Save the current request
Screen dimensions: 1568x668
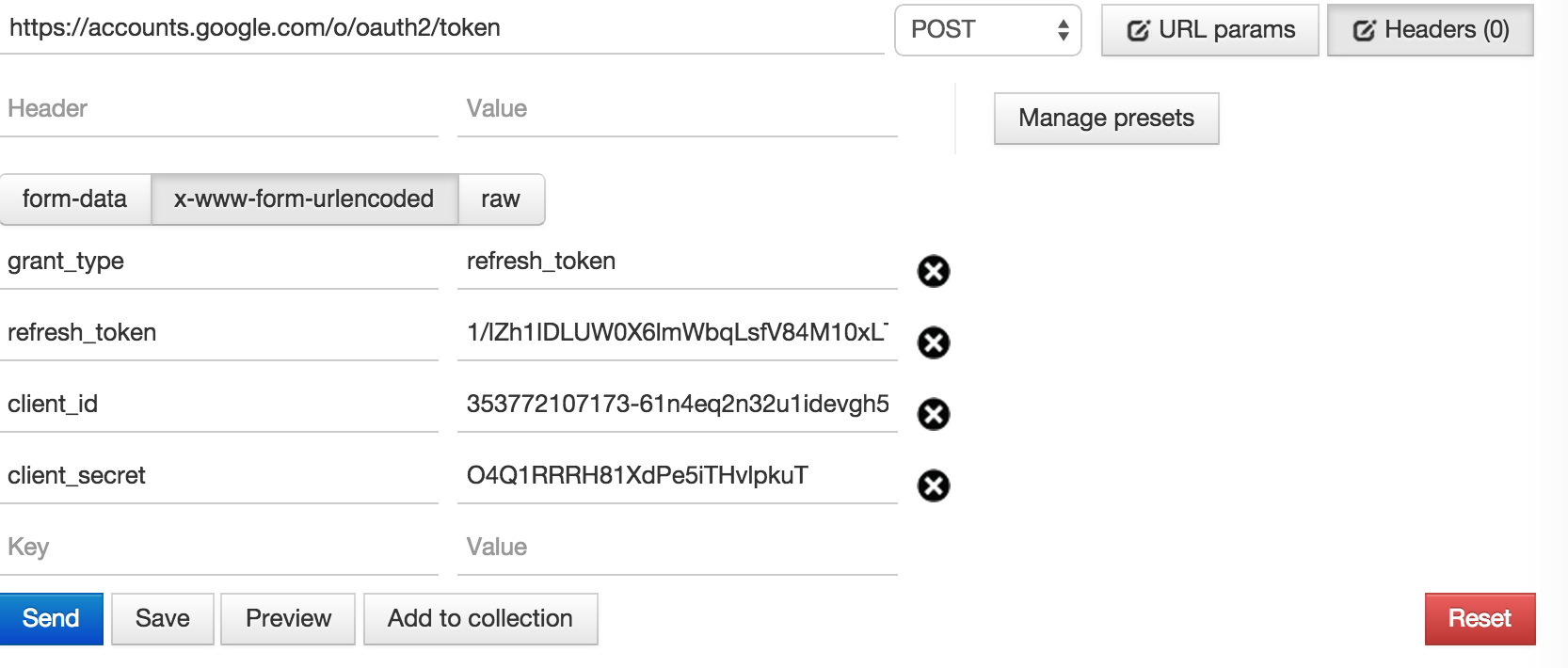162,618
